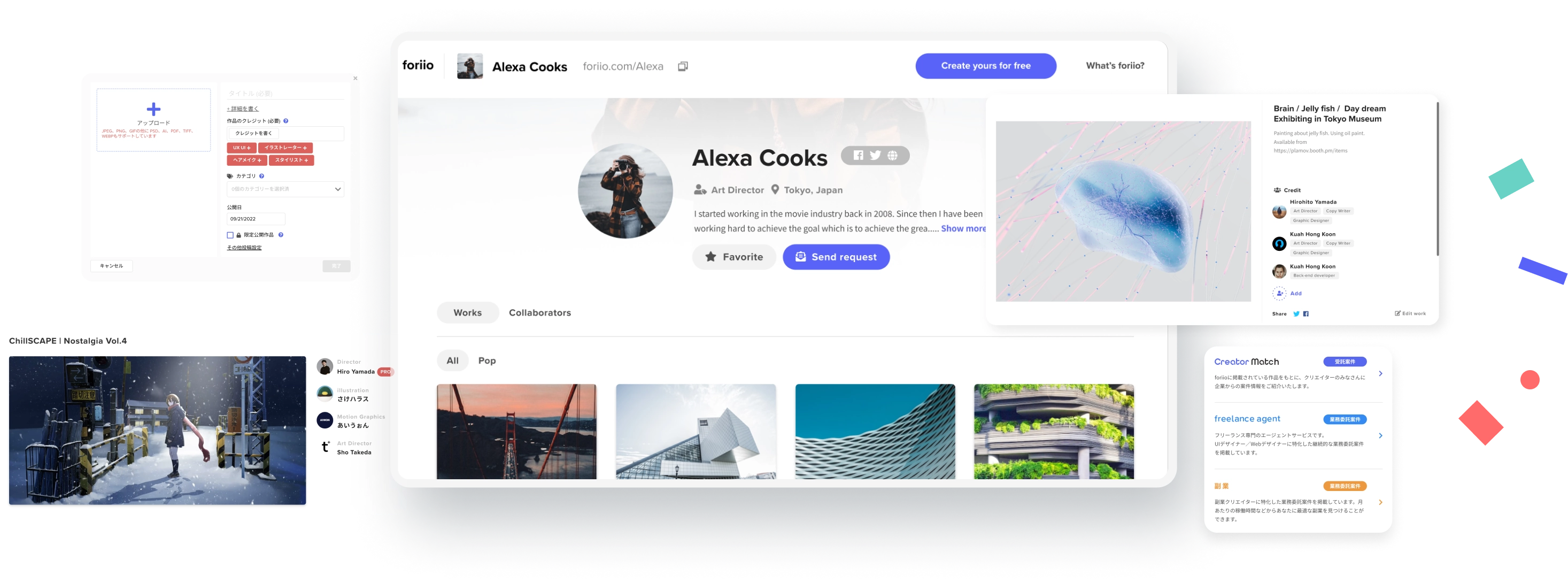Open Alexa Cooks' Facebook profile icon

pos(858,155)
